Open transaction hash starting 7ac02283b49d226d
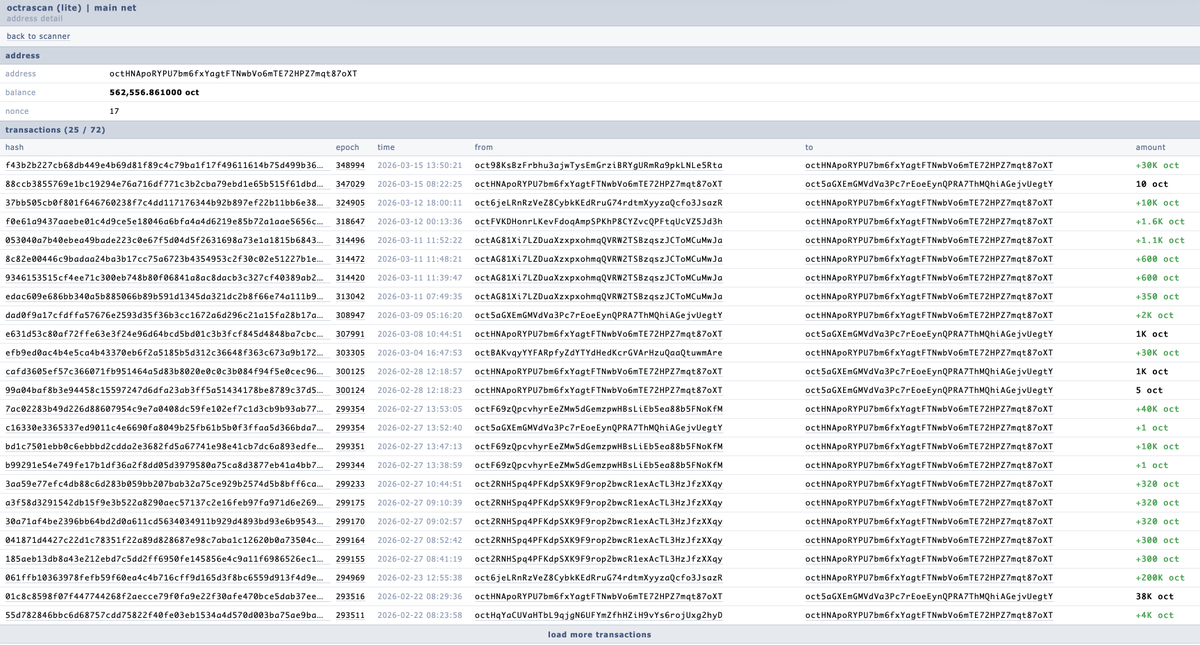The width and height of the screenshot is (1200, 645). point(165,409)
